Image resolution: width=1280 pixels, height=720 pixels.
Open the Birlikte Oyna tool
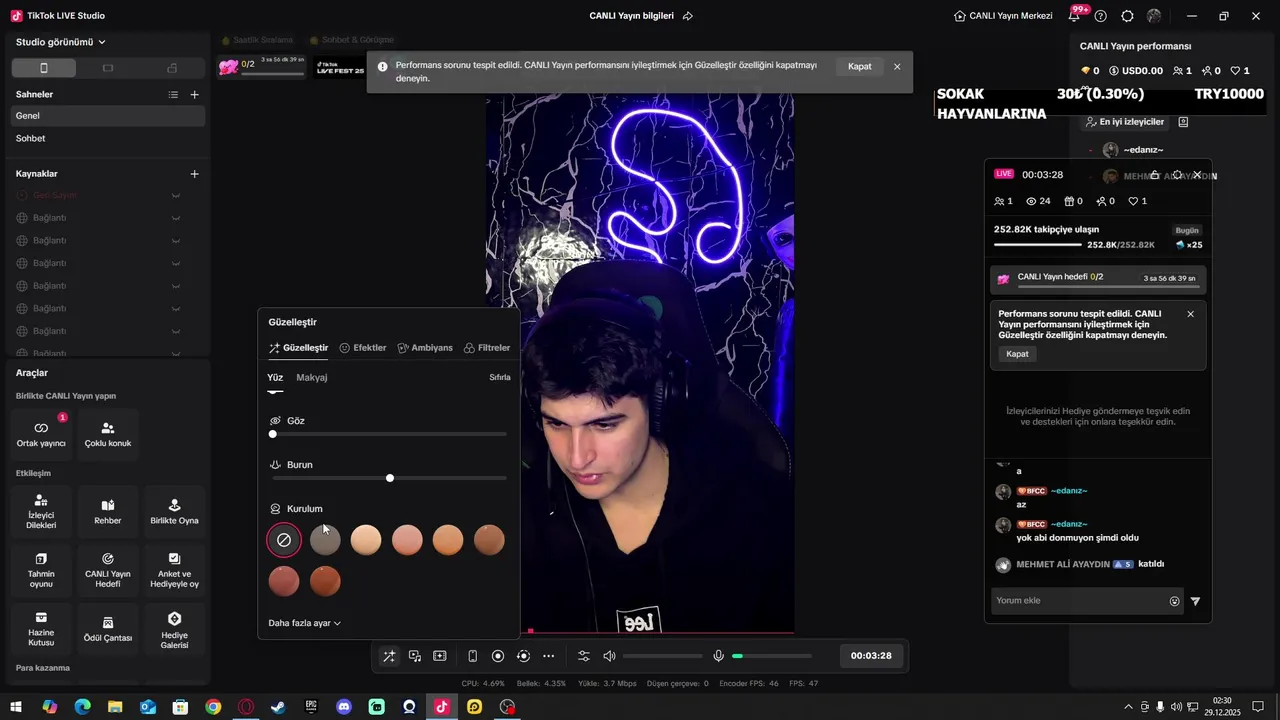pos(174,511)
